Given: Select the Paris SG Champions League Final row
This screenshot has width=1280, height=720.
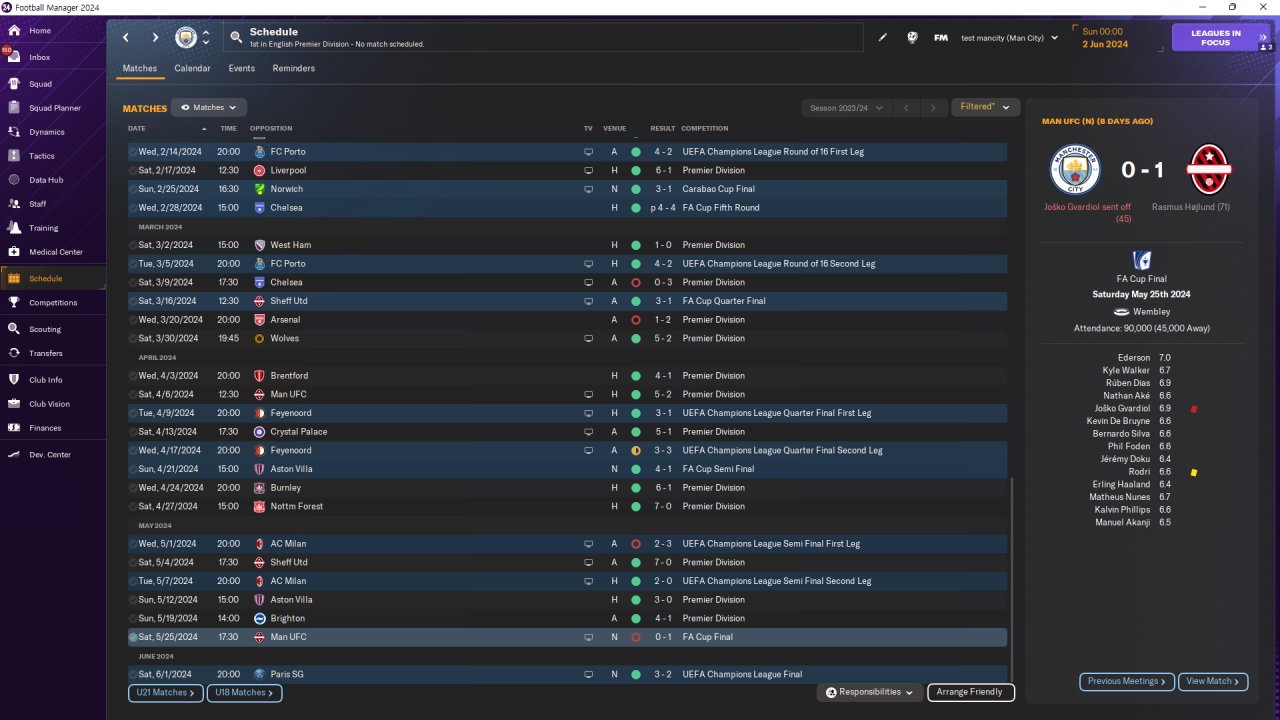Looking at the screenshot, I should [567, 674].
